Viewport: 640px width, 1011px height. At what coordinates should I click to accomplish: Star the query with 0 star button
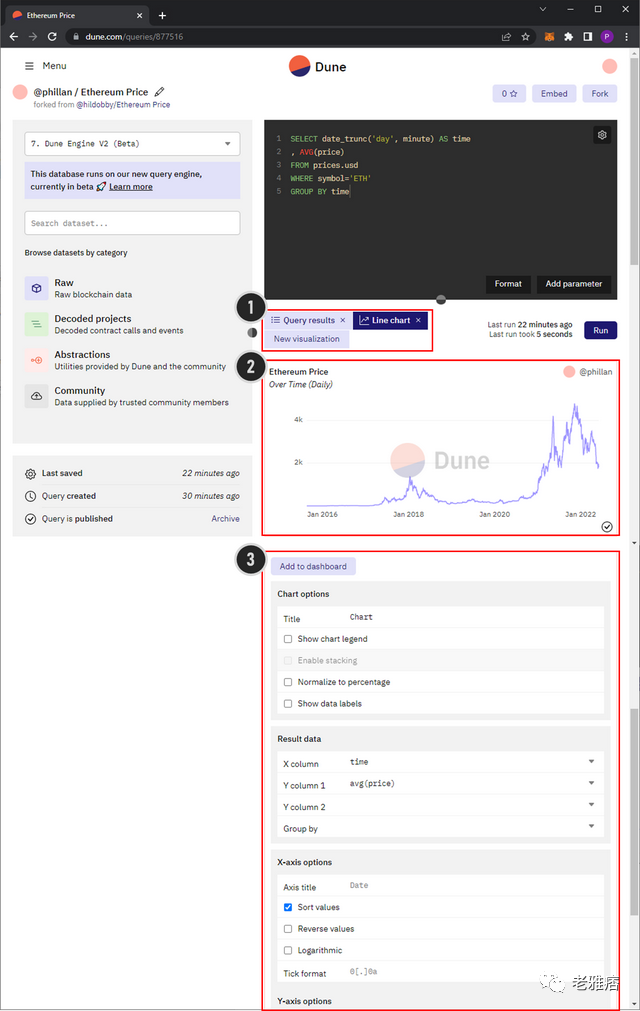tap(509, 93)
